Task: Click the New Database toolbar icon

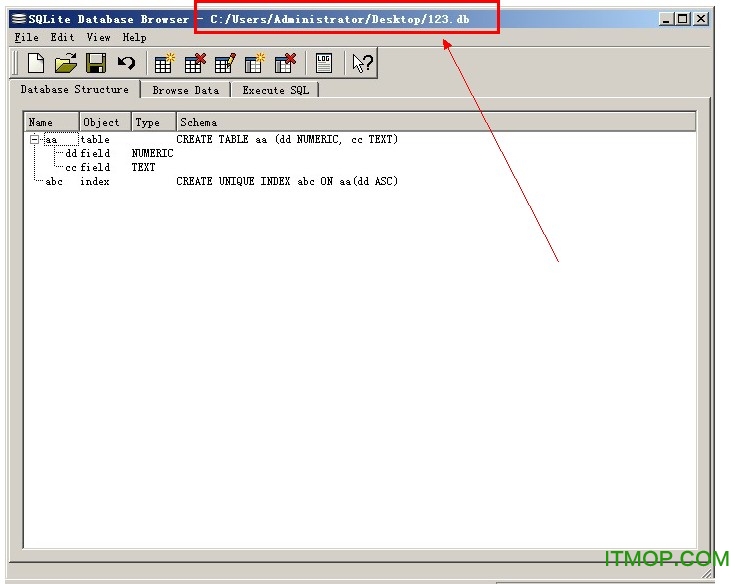Action: [36, 63]
